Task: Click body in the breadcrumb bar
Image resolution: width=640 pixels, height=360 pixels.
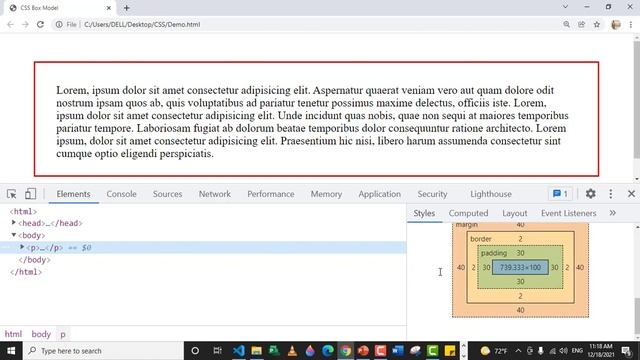Action: [x=41, y=334]
